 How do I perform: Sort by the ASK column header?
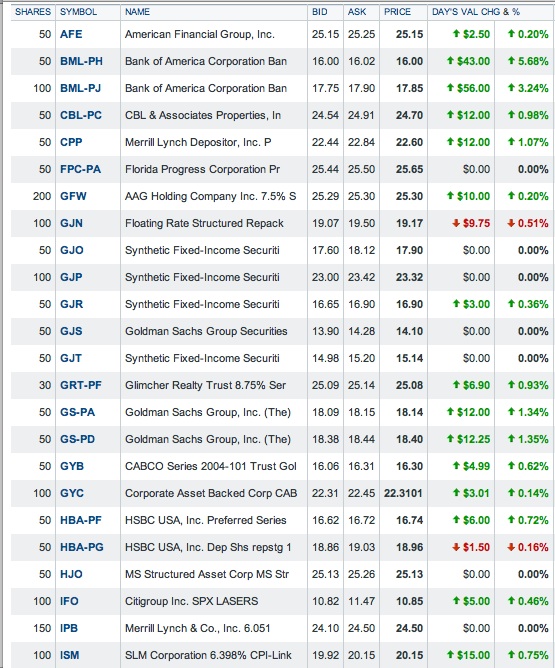click(x=357, y=12)
